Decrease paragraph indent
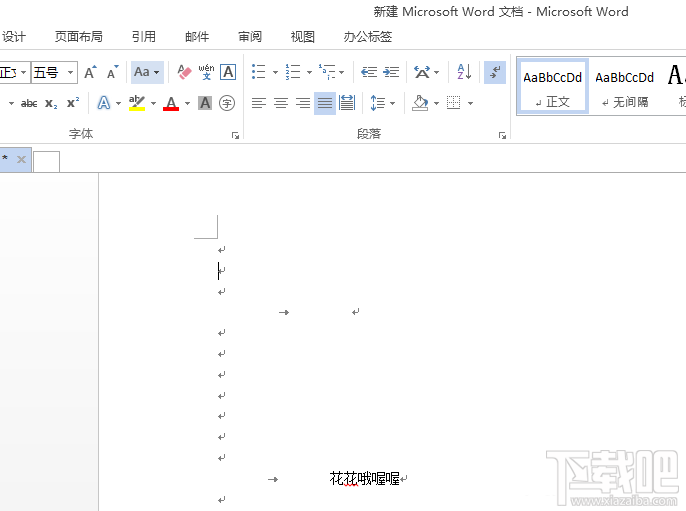This screenshot has width=686, height=511. (369, 72)
